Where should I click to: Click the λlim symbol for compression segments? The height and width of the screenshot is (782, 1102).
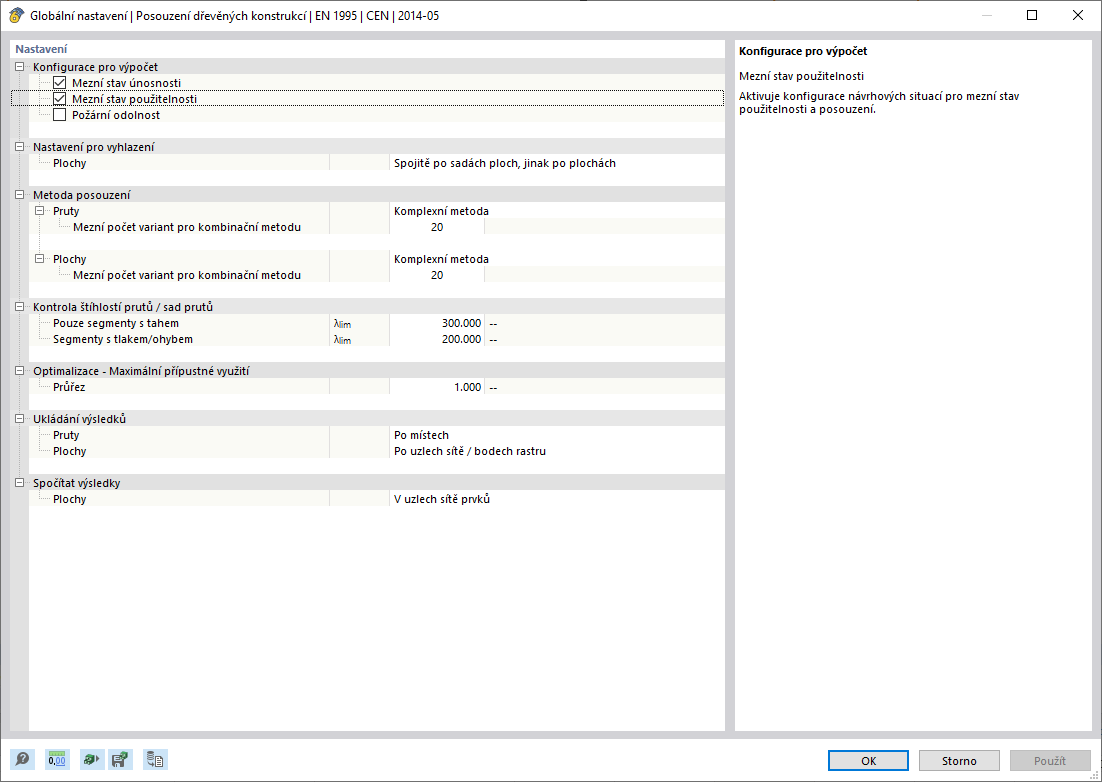coord(342,340)
